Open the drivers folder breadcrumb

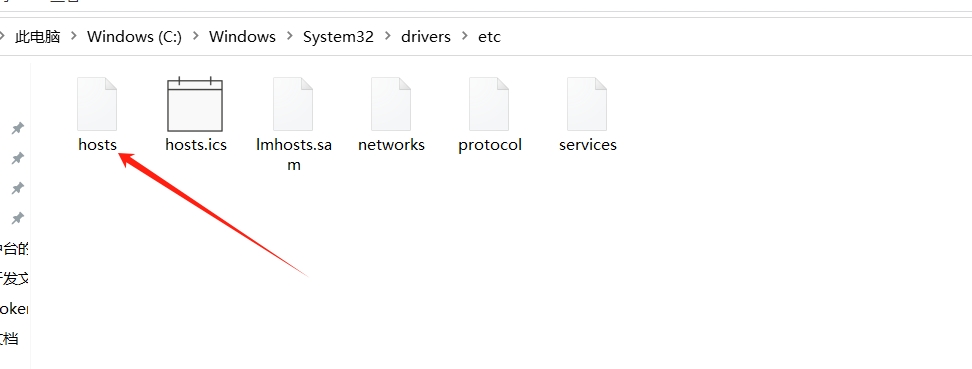click(426, 37)
